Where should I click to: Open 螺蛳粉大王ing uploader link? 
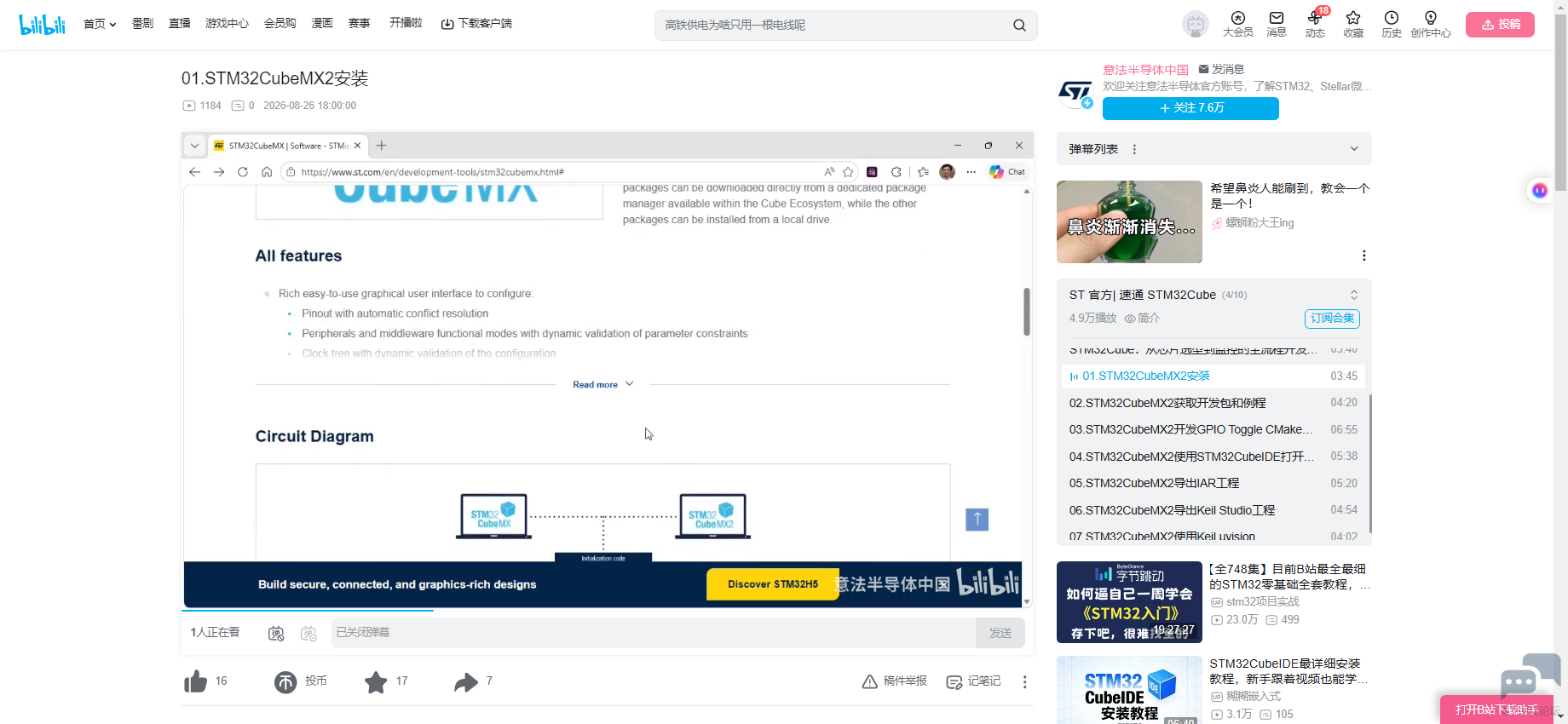pos(1253,223)
